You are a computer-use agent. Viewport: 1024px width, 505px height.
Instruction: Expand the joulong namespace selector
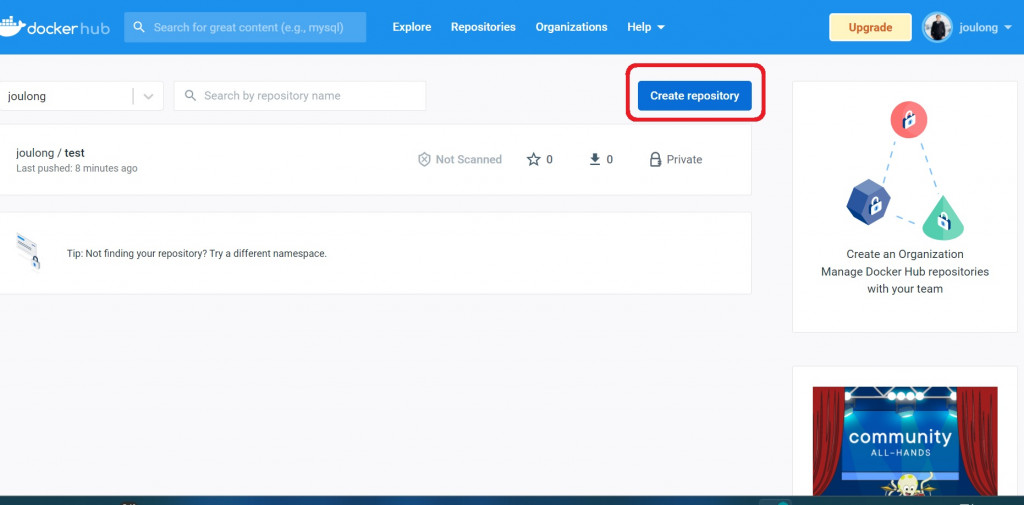click(148, 96)
